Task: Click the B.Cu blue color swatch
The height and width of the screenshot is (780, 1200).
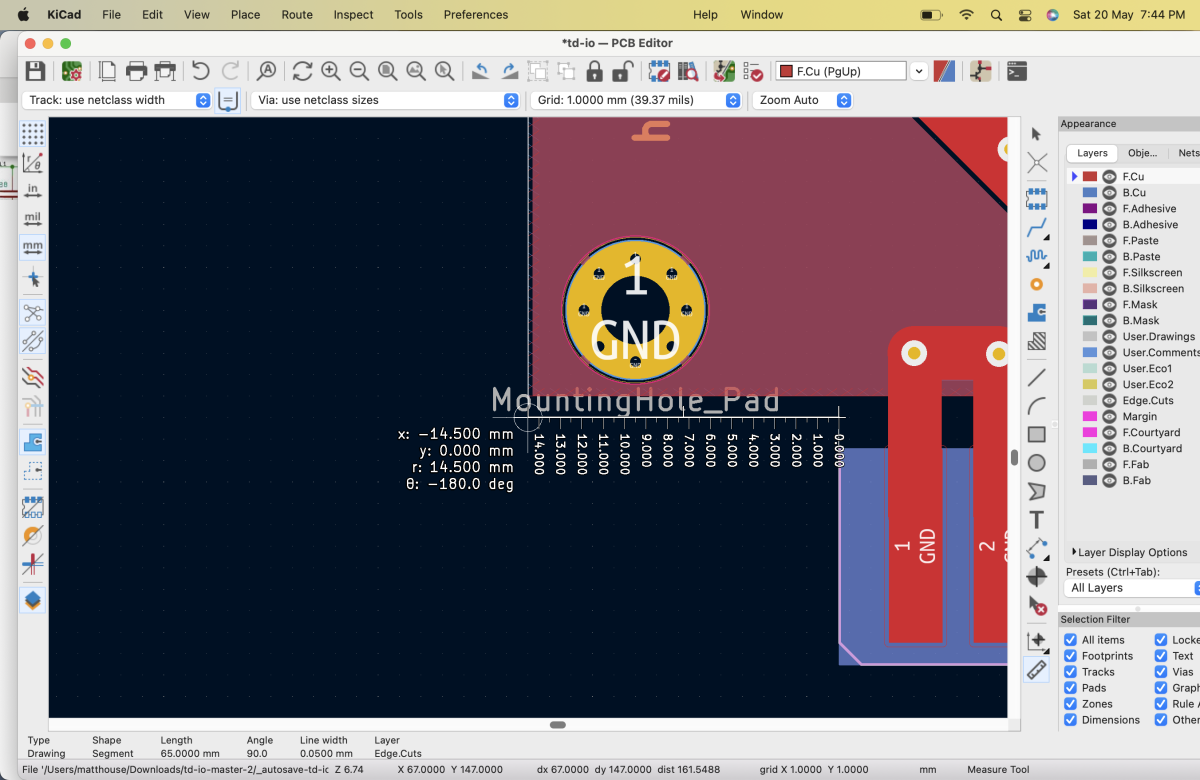Action: tap(1090, 193)
